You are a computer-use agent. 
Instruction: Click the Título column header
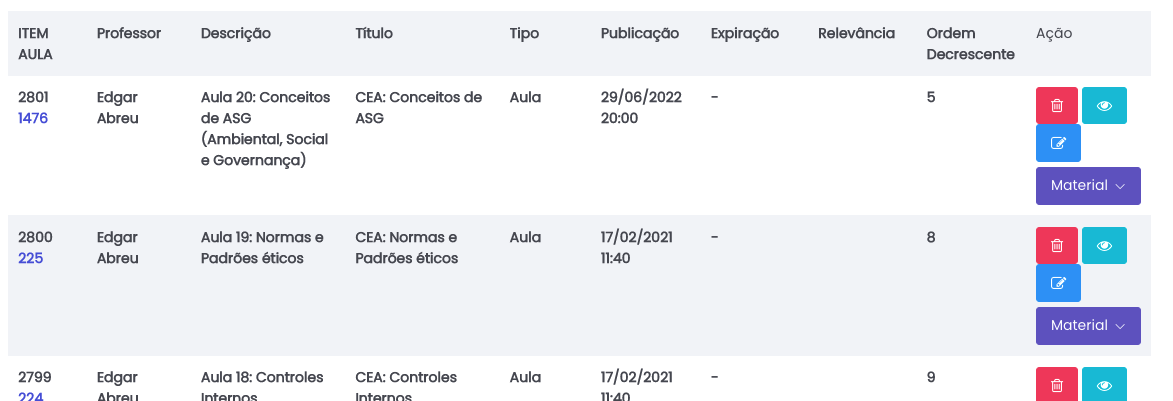click(x=374, y=33)
